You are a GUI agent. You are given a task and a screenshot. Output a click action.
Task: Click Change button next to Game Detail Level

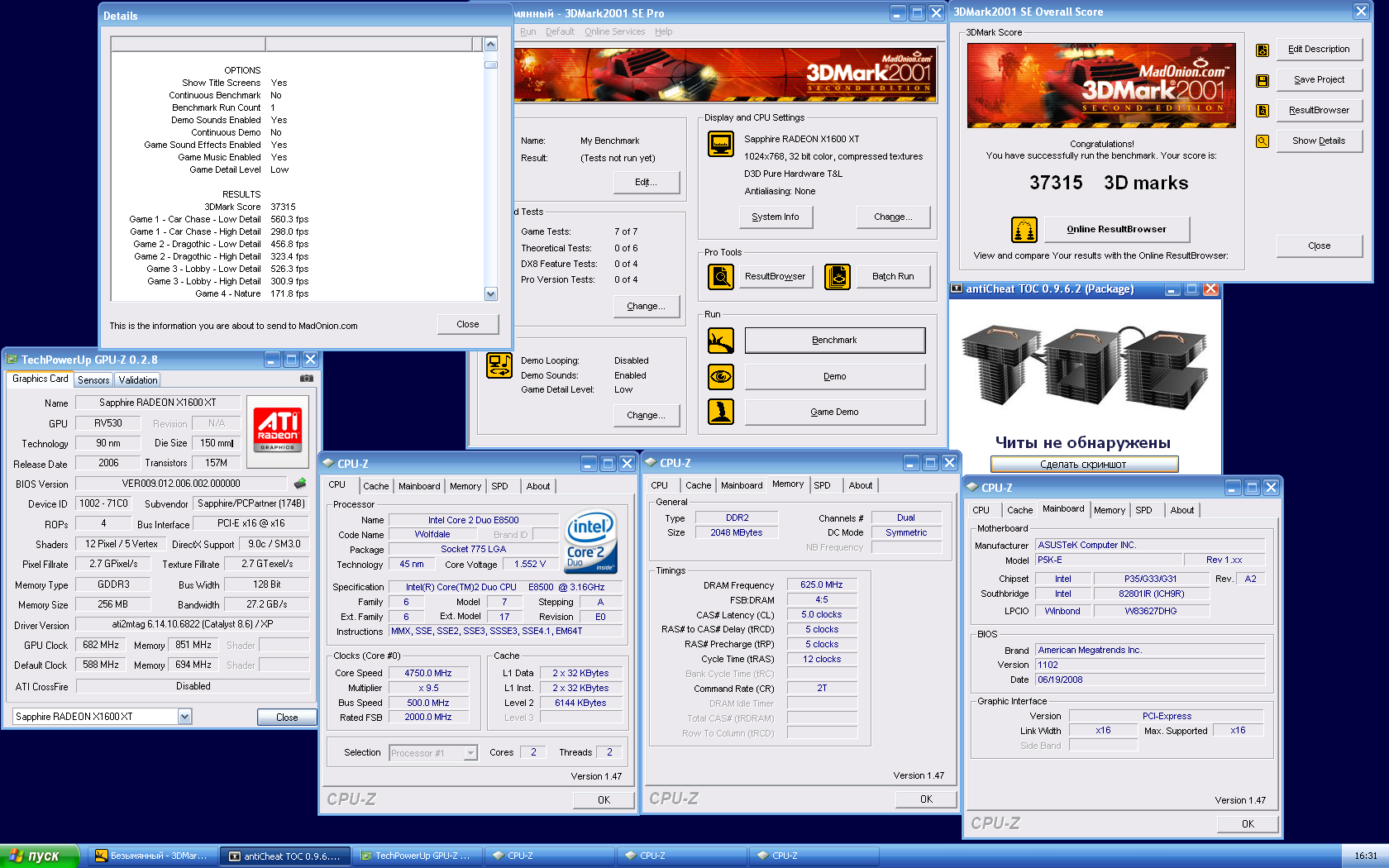(647, 415)
